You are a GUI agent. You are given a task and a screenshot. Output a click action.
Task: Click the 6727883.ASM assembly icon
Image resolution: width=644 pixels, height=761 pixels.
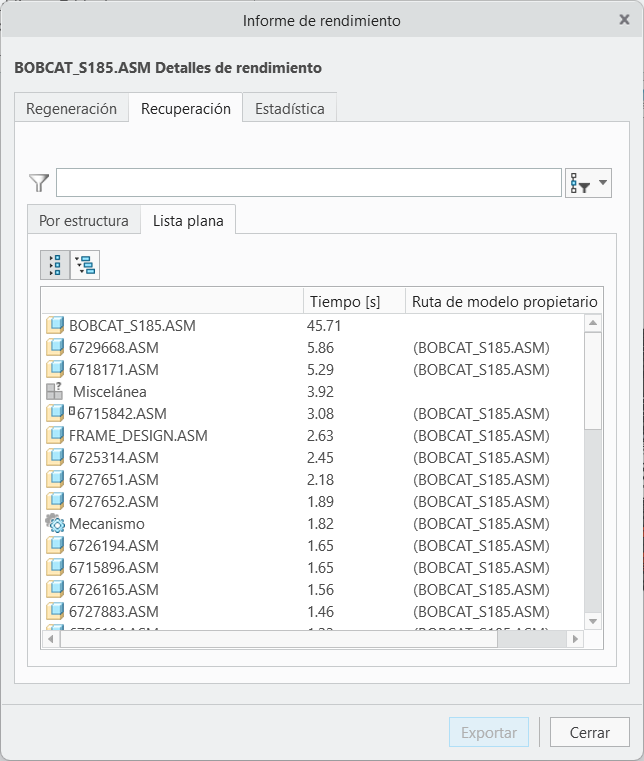tap(55, 612)
